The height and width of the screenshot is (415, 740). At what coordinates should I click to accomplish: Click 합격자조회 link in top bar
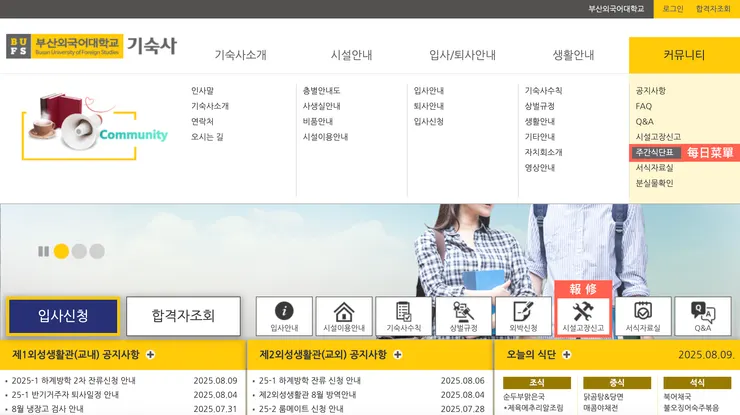[713, 9]
